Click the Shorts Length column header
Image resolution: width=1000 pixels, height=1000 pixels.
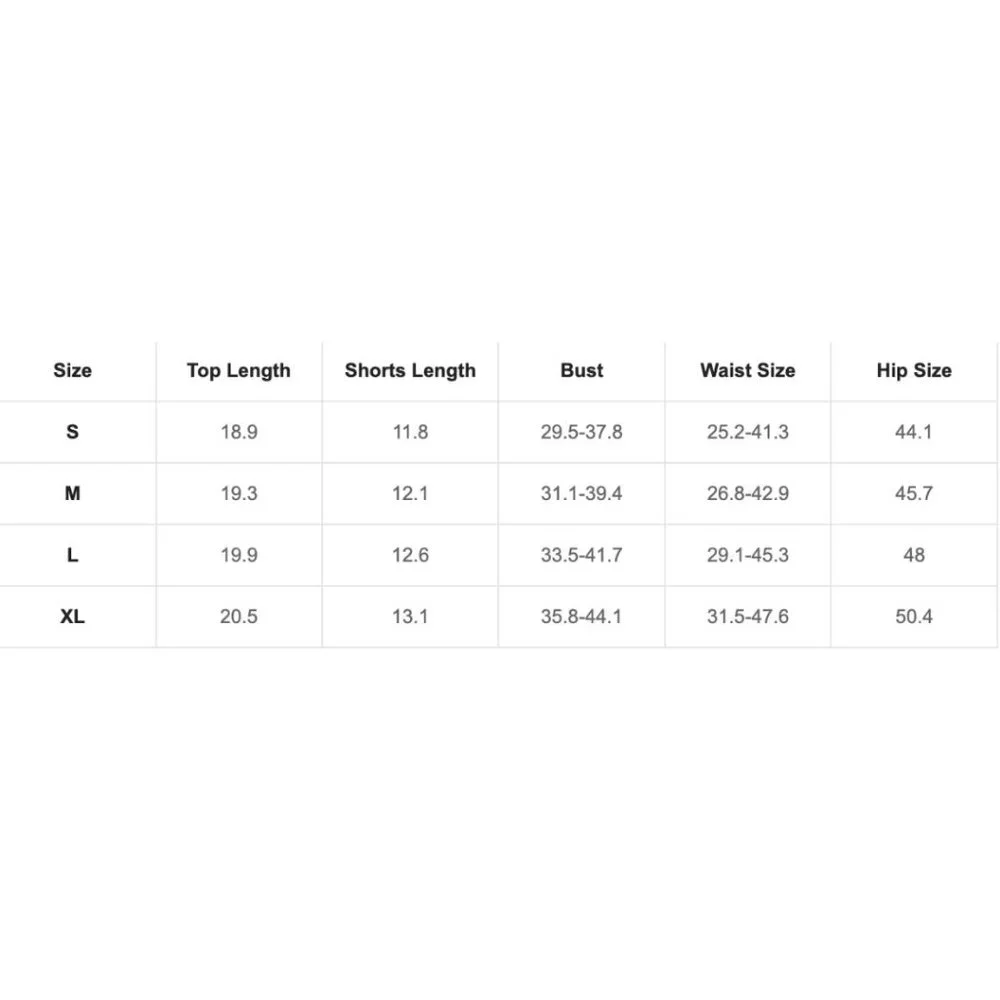[x=410, y=371]
